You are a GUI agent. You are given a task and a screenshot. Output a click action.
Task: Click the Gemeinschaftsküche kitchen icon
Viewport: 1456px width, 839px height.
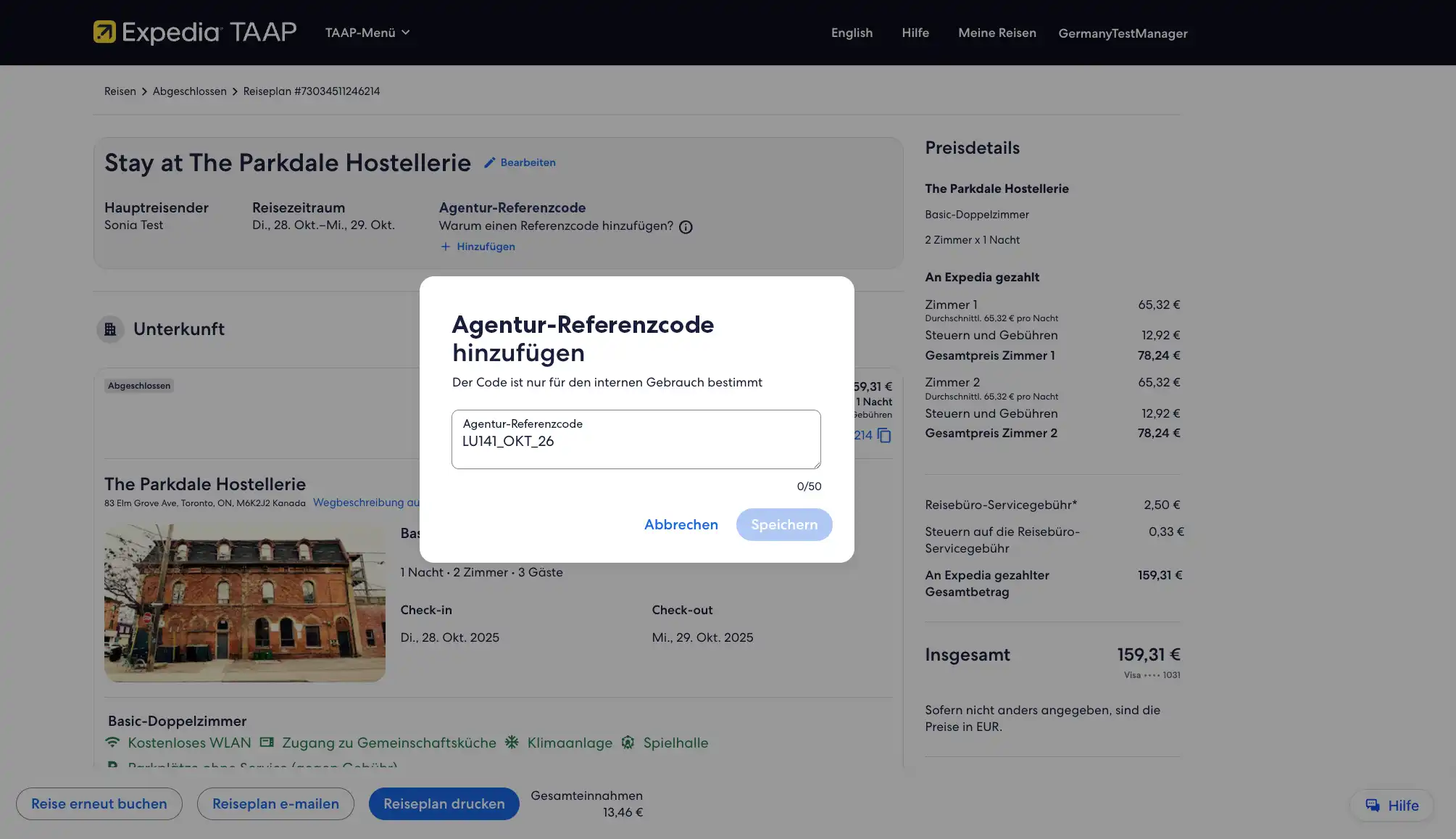(x=267, y=743)
